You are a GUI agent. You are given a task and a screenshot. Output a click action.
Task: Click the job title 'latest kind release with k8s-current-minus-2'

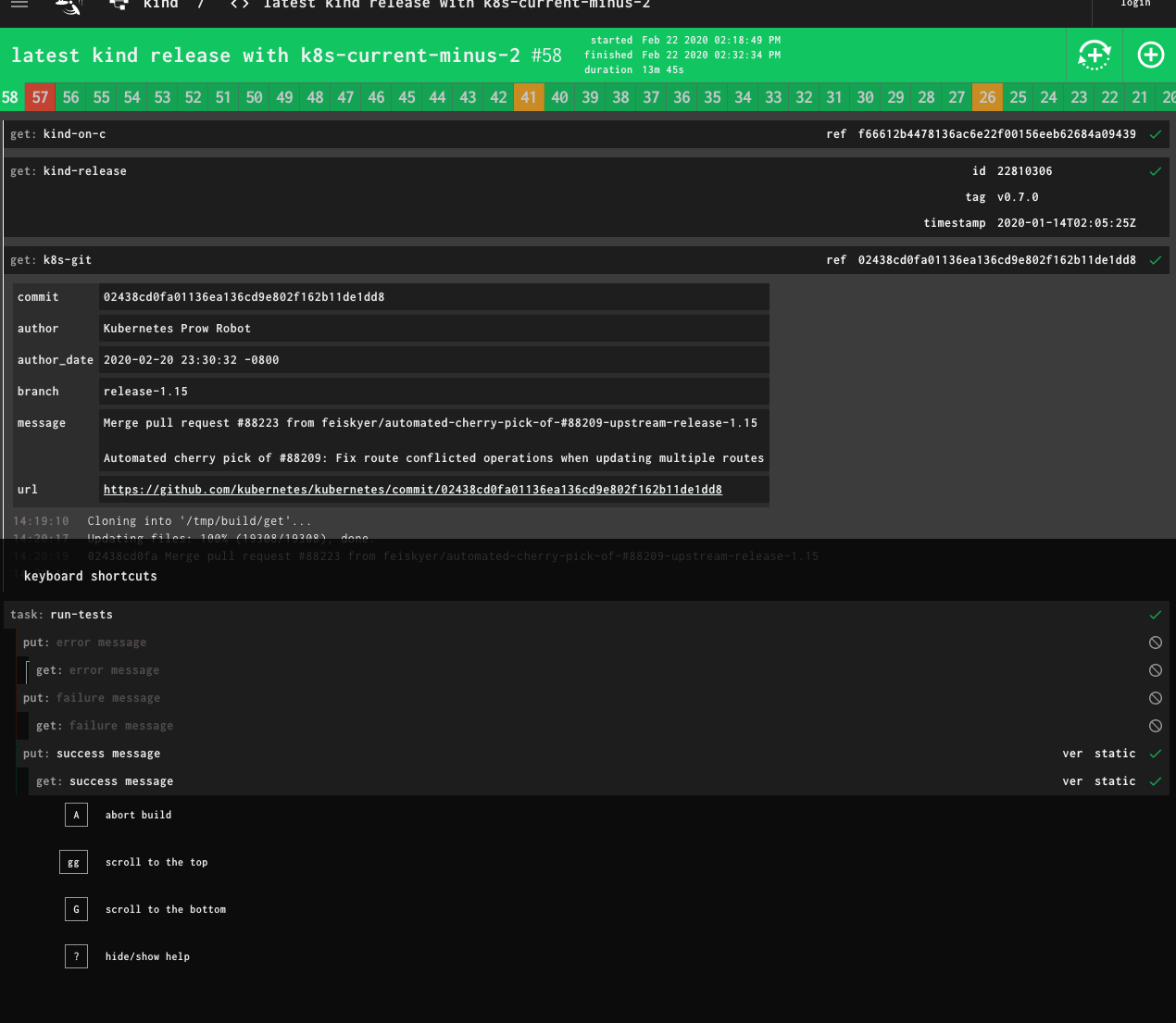(x=266, y=56)
